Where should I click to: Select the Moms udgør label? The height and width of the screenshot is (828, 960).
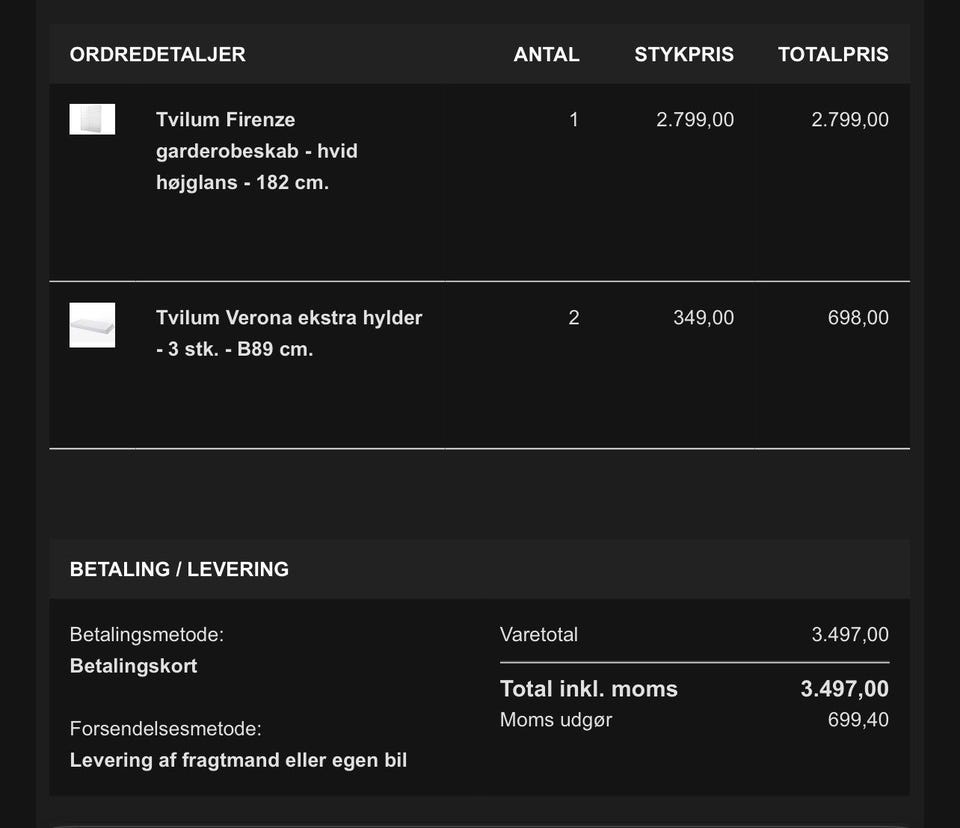[x=556, y=720]
